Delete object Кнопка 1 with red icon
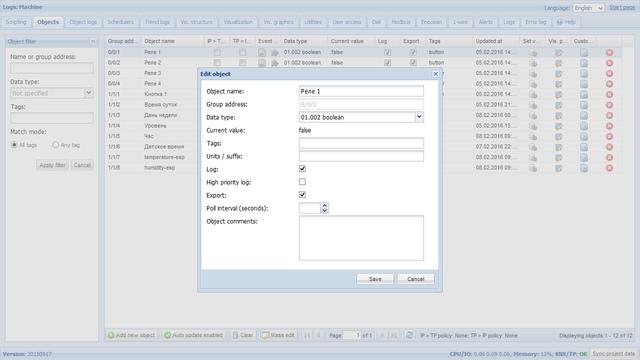The height and width of the screenshot is (360, 640). (x=609, y=94)
